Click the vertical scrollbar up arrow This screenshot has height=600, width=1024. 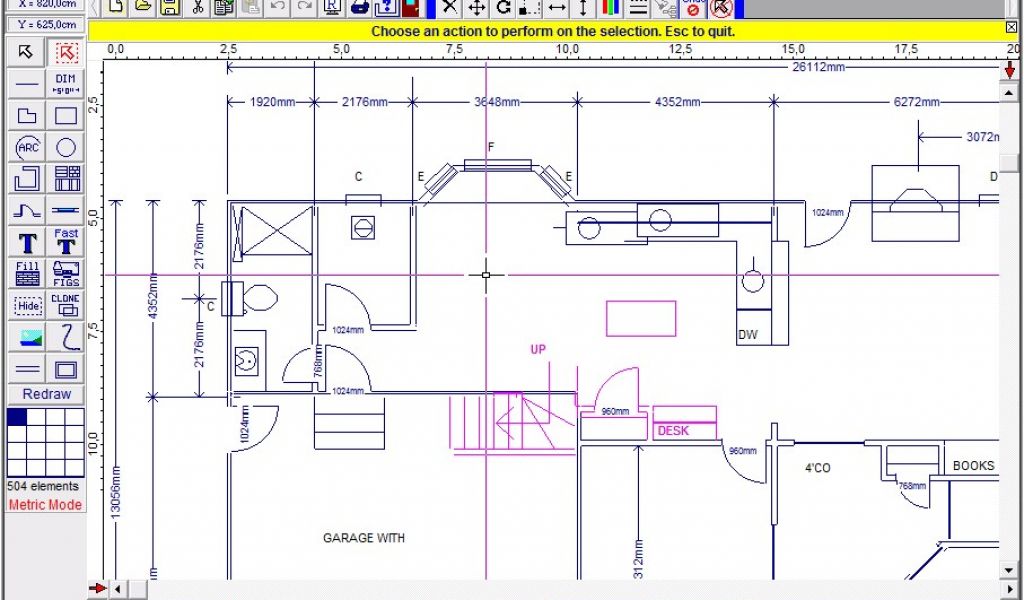click(1009, 90)
